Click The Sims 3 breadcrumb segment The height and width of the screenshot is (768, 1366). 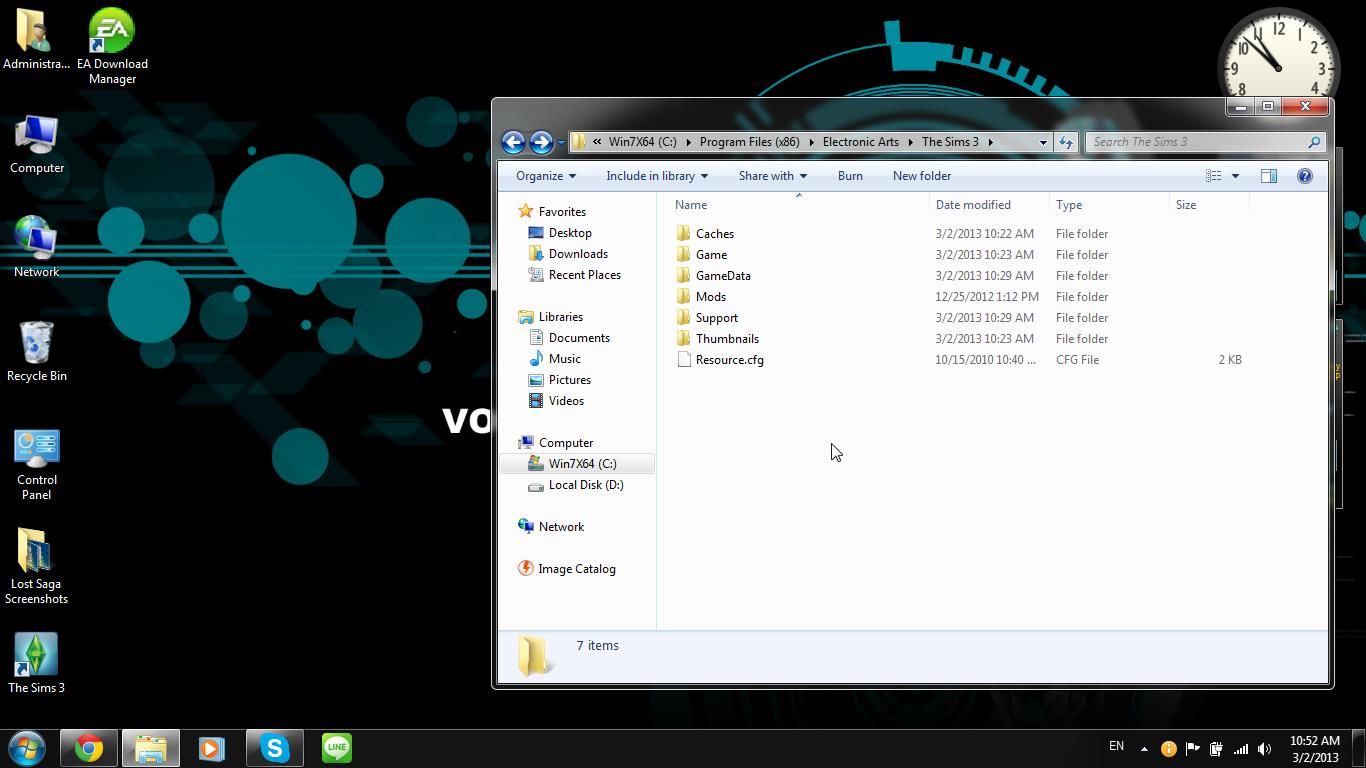[950, 142]
